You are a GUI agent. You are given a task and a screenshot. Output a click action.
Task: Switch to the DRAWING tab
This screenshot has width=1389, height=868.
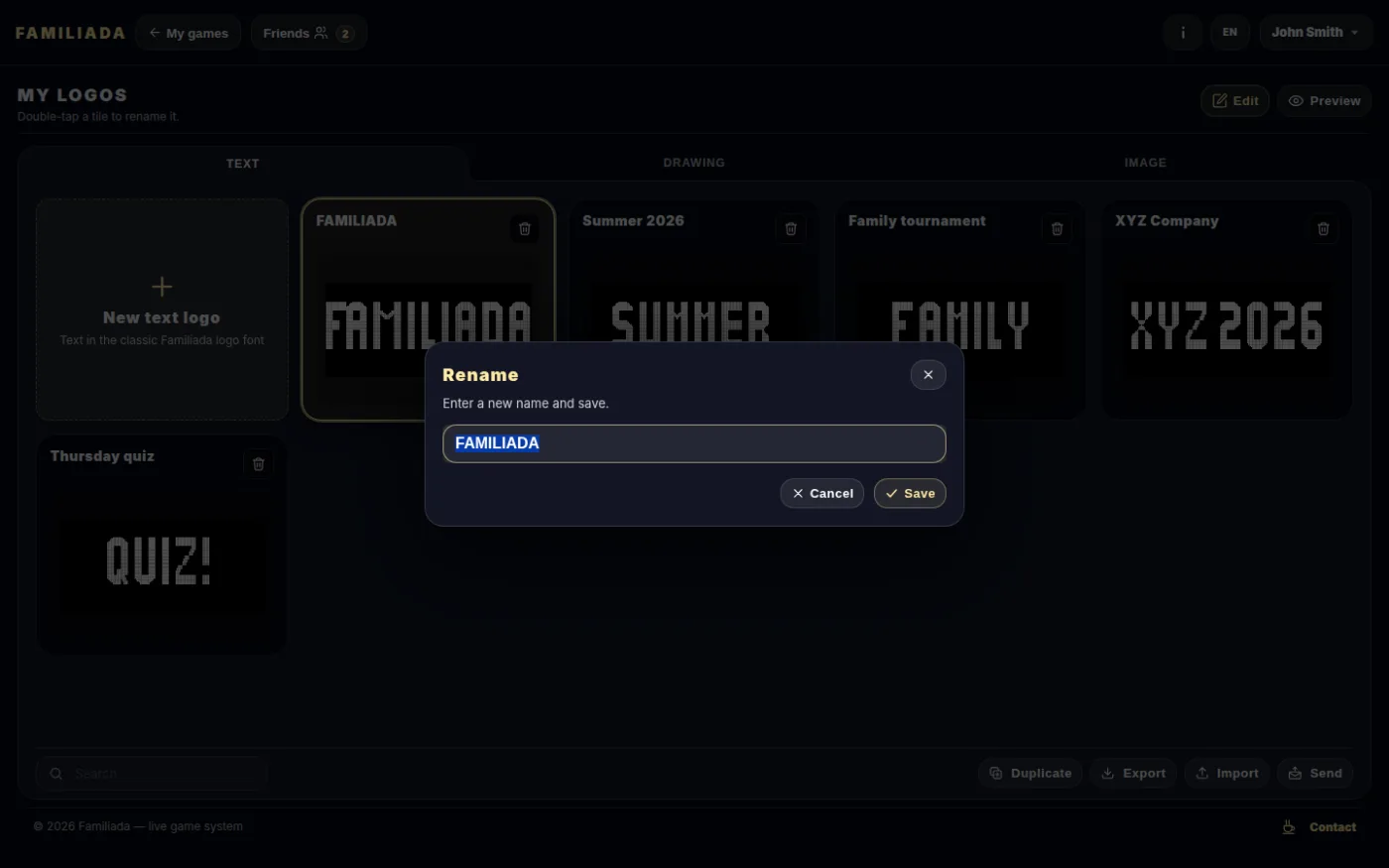[694, 163]
